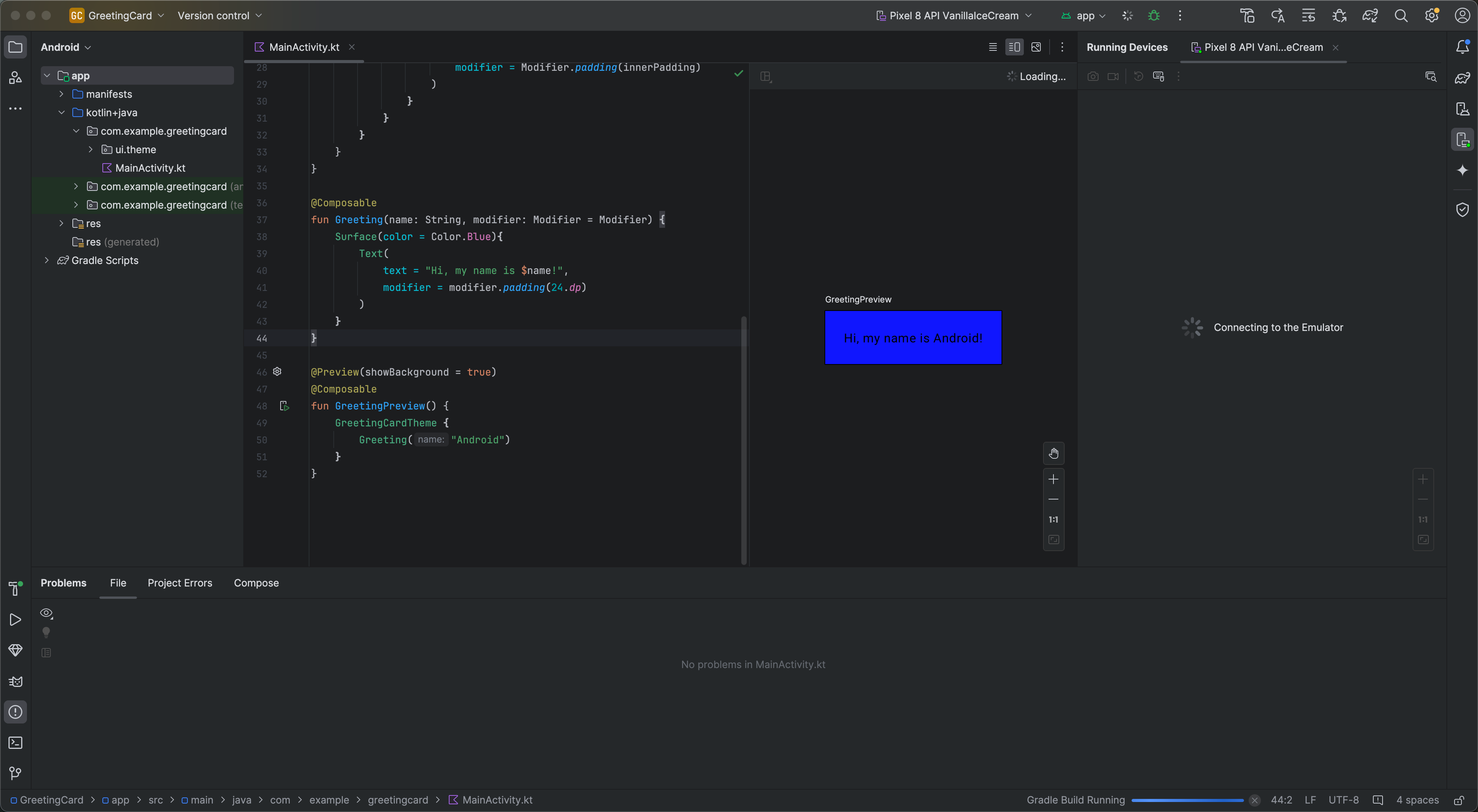1478x812 pixels.
Task: Open the account profile icon
Action: pos(1462,15)
